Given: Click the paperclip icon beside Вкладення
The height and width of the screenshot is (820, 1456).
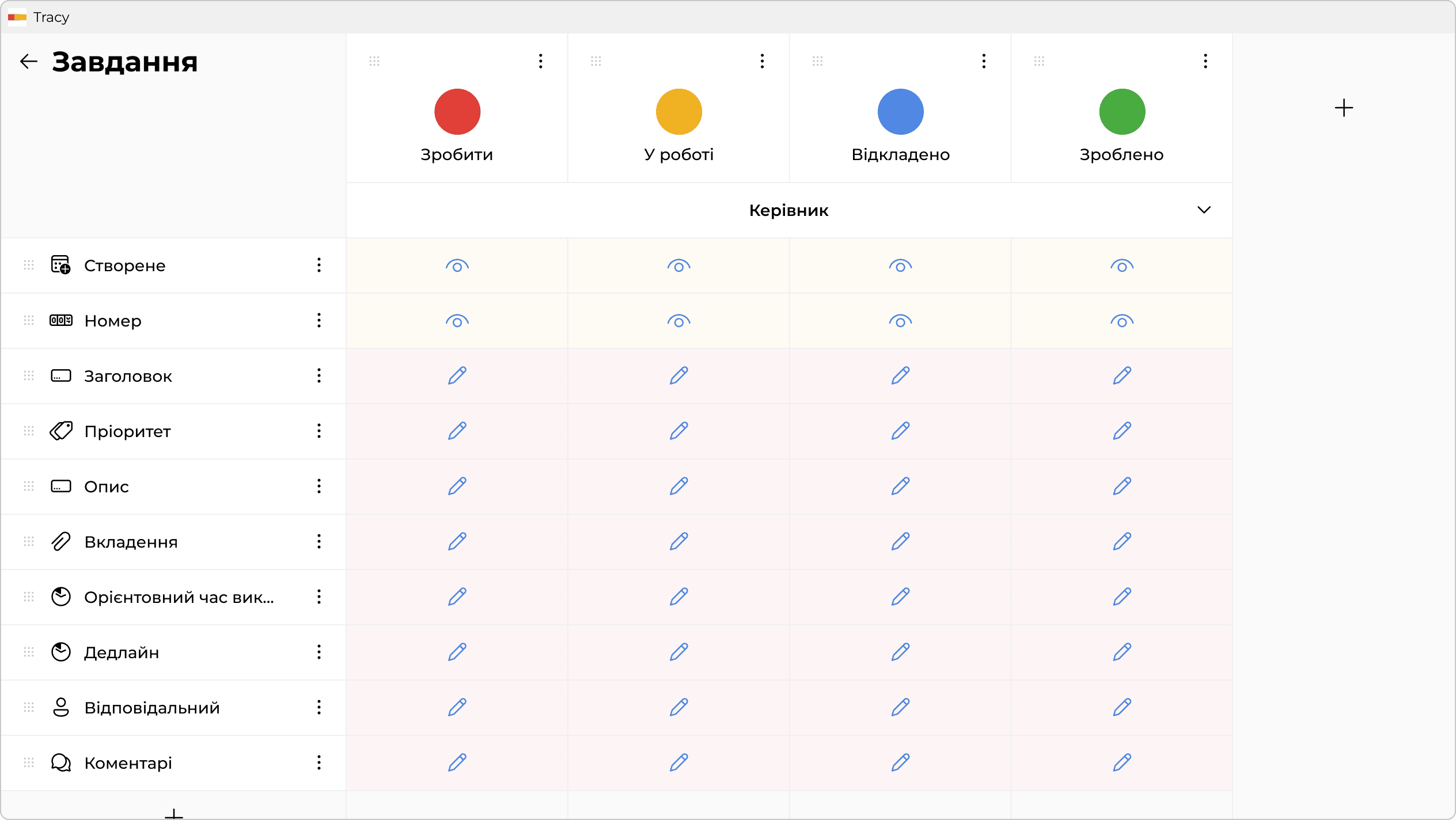Looking at the screenshot, I should tap(60, 541).
